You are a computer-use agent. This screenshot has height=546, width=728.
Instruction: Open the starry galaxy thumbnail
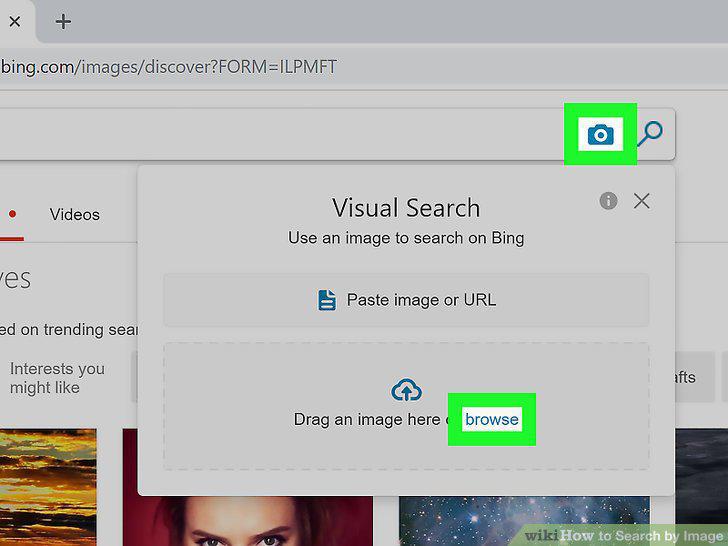[x=524, y=521]
